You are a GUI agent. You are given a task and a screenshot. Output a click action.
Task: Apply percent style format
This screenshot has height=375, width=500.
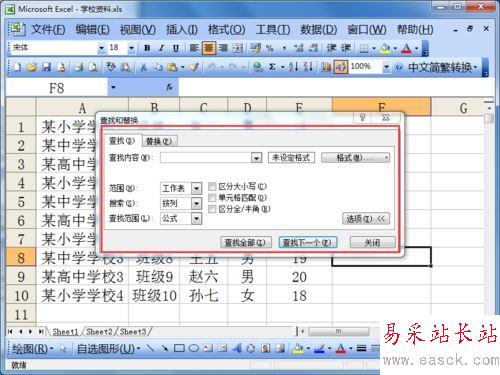click(x=269, y=48)
